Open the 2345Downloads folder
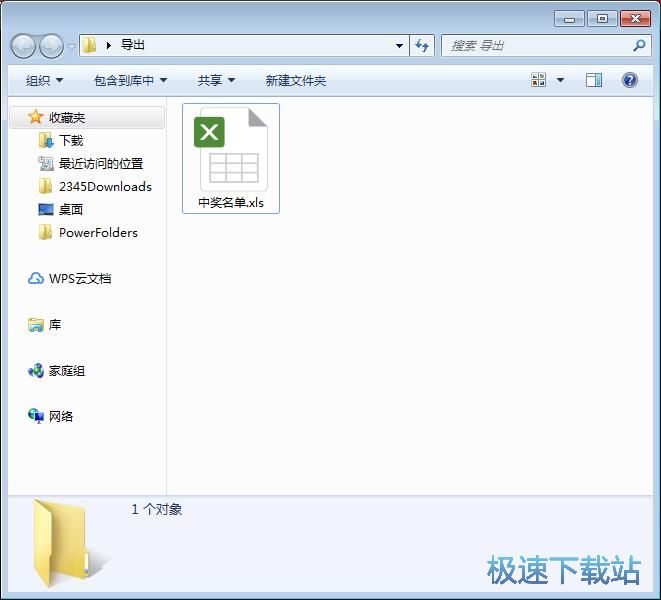Image resolution: width=661 pixels, height=600 pixels. point(105,186)
